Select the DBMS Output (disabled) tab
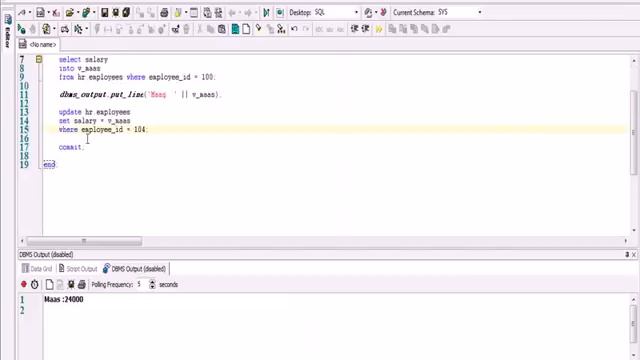640x360 pixels. 135,269
